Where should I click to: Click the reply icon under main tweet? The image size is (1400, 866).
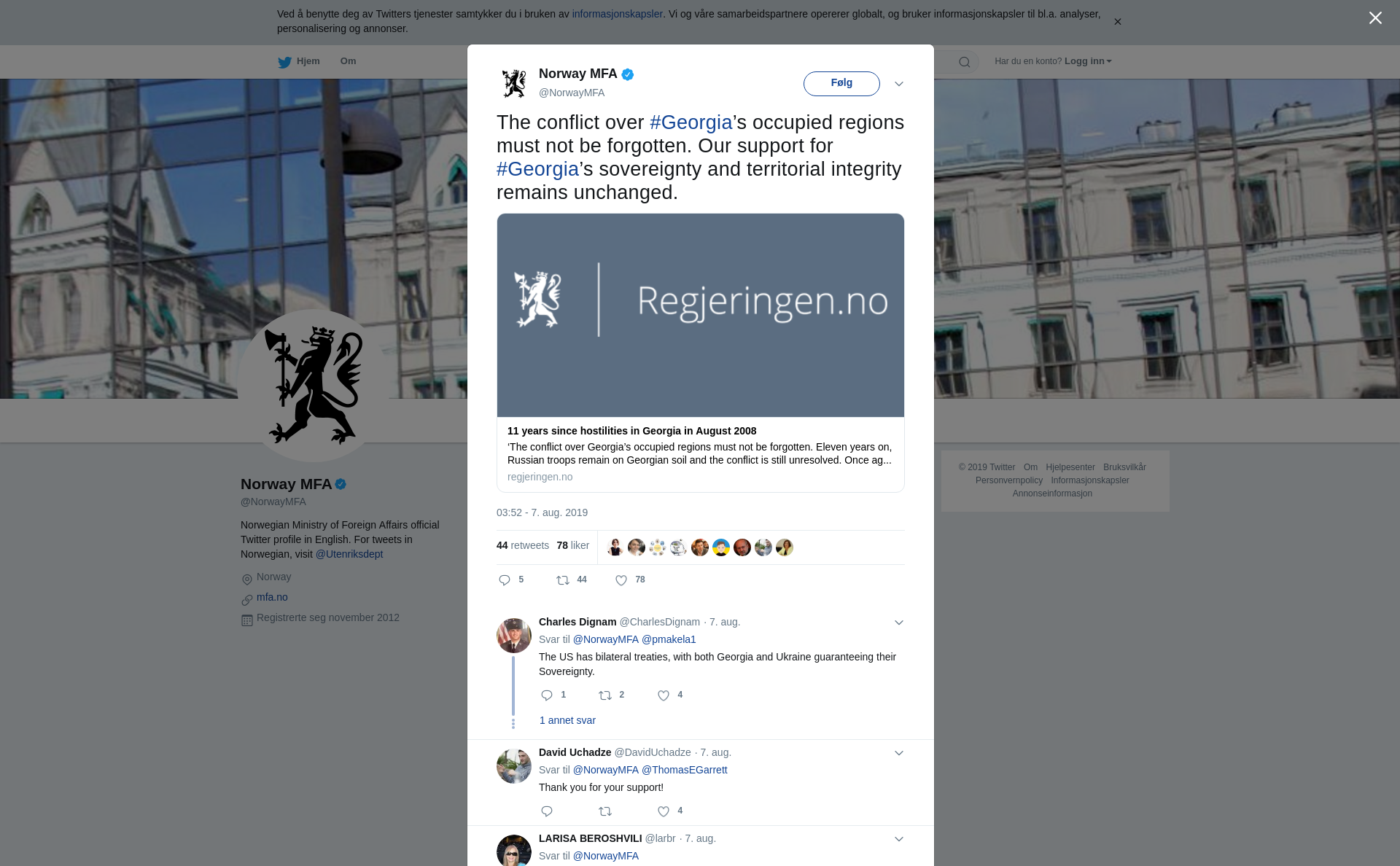pyautogui.click(x=505, y=580)
